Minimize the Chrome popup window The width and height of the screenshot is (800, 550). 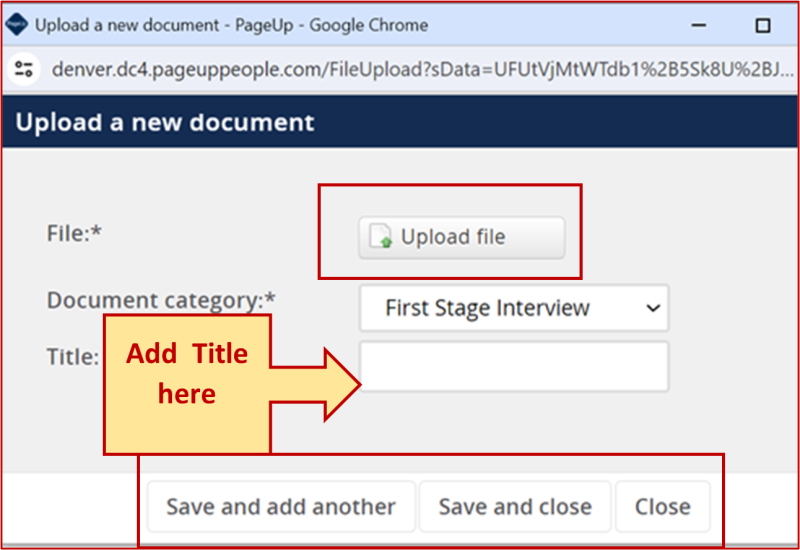point(698,24)
